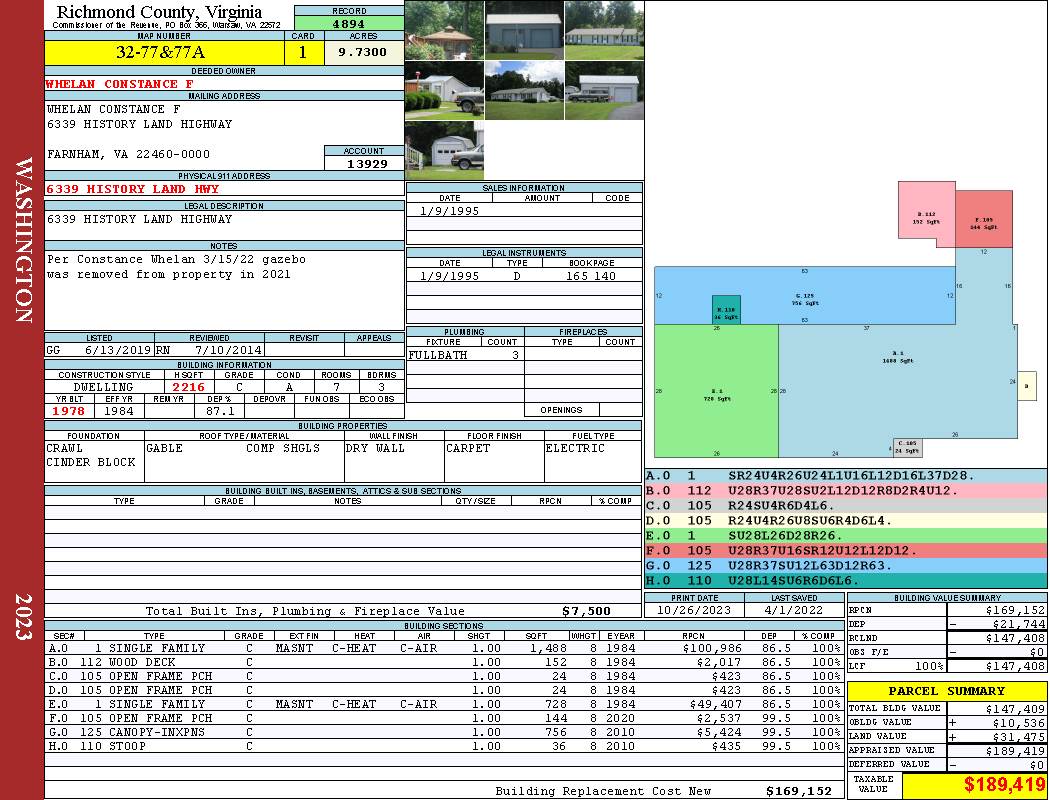Viewport: 1050px width, 800px height.
Task: Select blue legend row G.0 125
Action: 846,565
